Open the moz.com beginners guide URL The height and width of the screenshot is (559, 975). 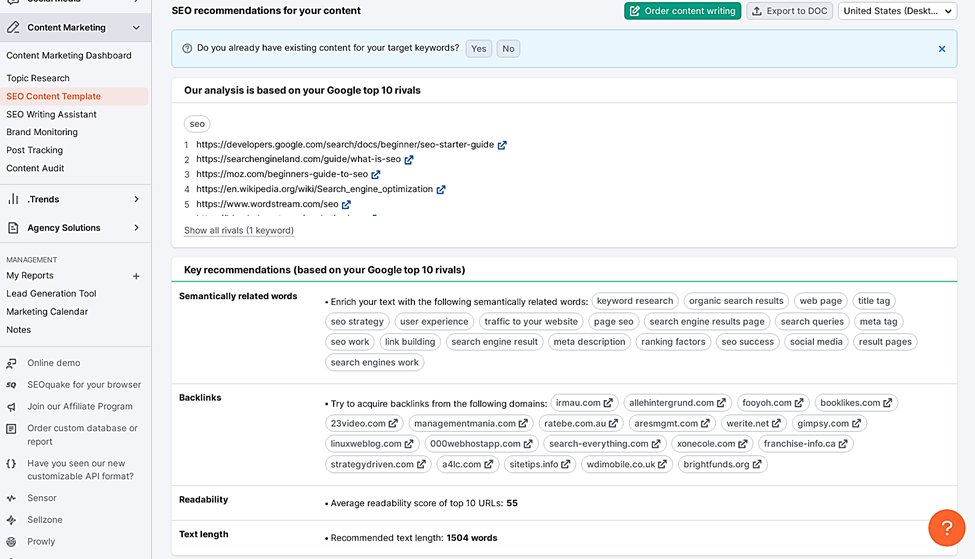tap(282, 174)
